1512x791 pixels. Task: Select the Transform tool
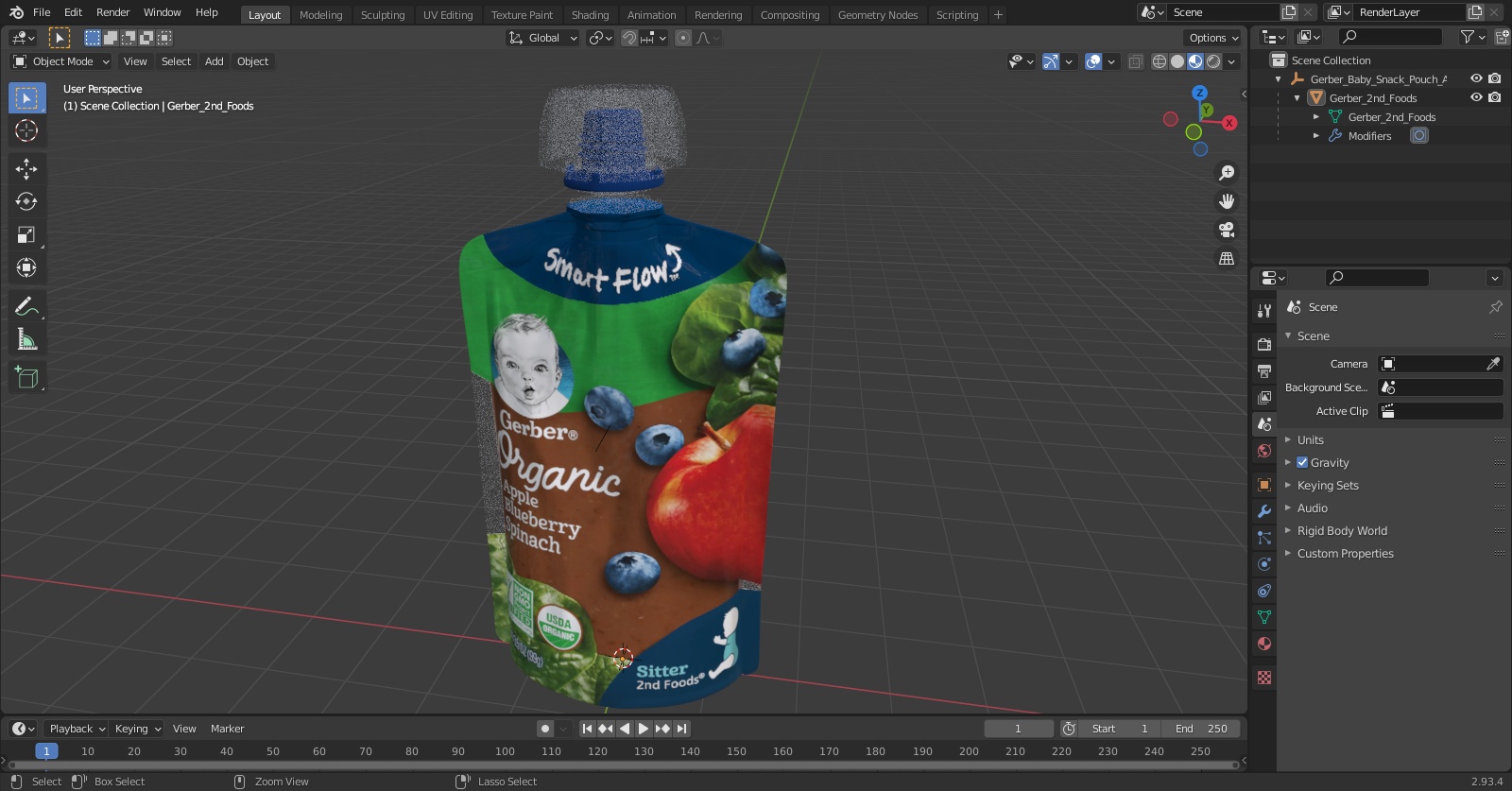coord(26,267)
